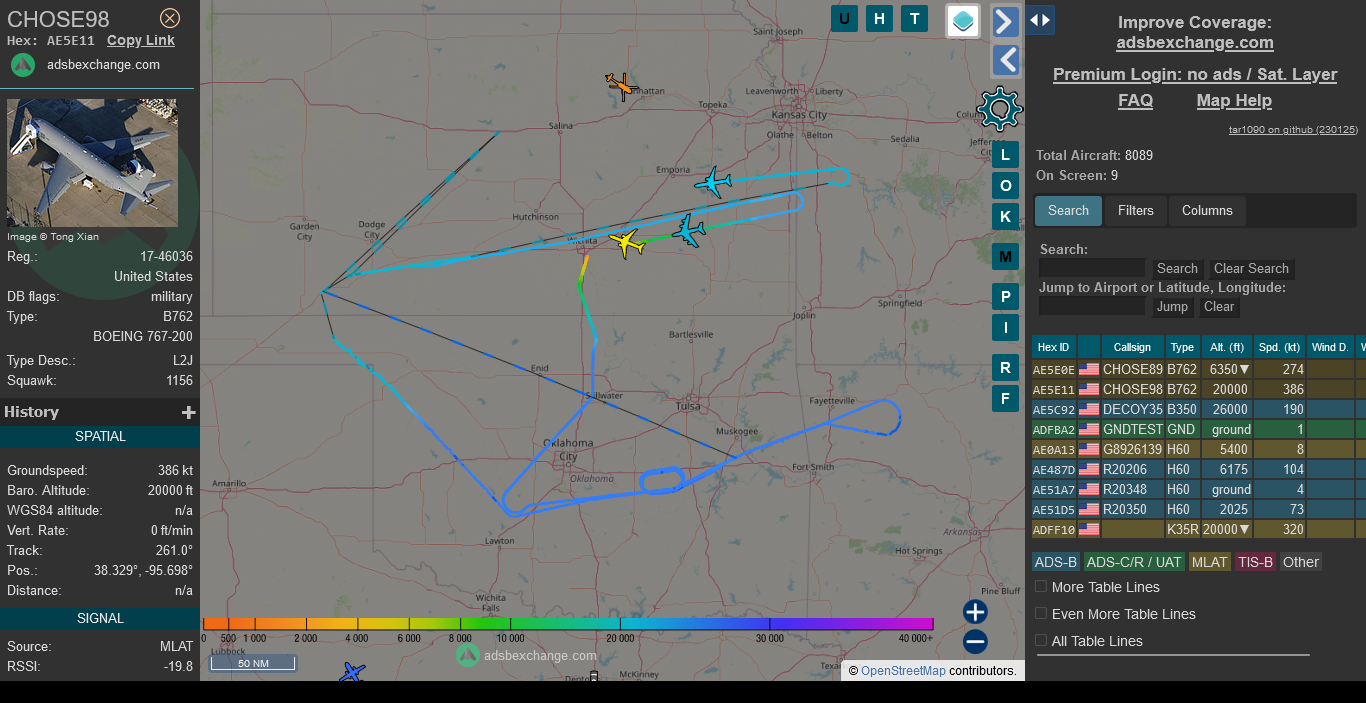1366x703 pixels.
Task: Click the left arrow sidebar button
Action: (x=1006, y=60)
